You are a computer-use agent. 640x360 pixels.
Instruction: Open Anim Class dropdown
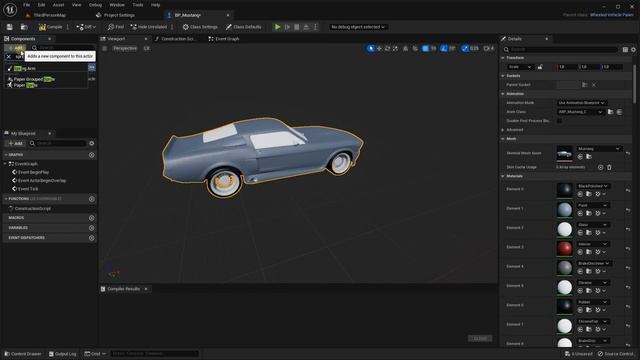point(580,112)
